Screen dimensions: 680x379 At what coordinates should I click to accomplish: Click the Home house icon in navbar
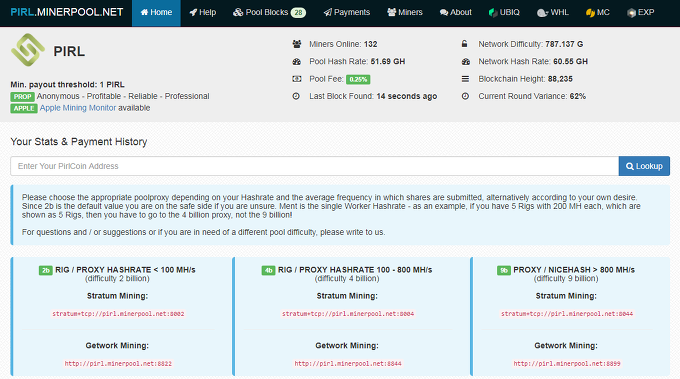pos(144,13)
